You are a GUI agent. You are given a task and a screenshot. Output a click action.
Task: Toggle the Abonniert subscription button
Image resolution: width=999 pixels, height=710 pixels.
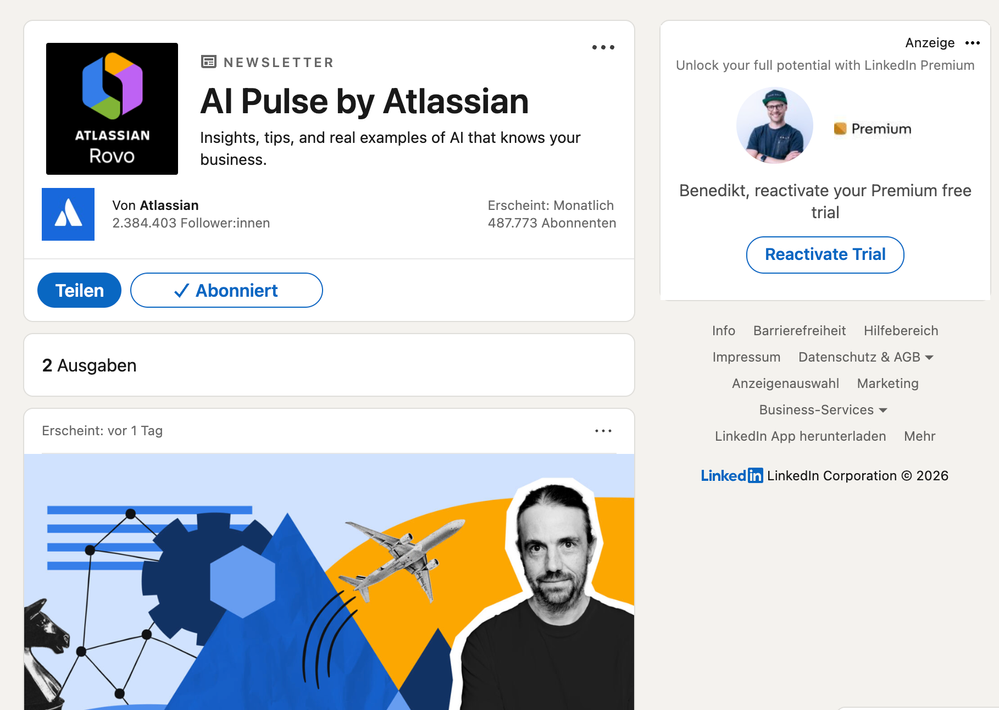coord(226,291)
